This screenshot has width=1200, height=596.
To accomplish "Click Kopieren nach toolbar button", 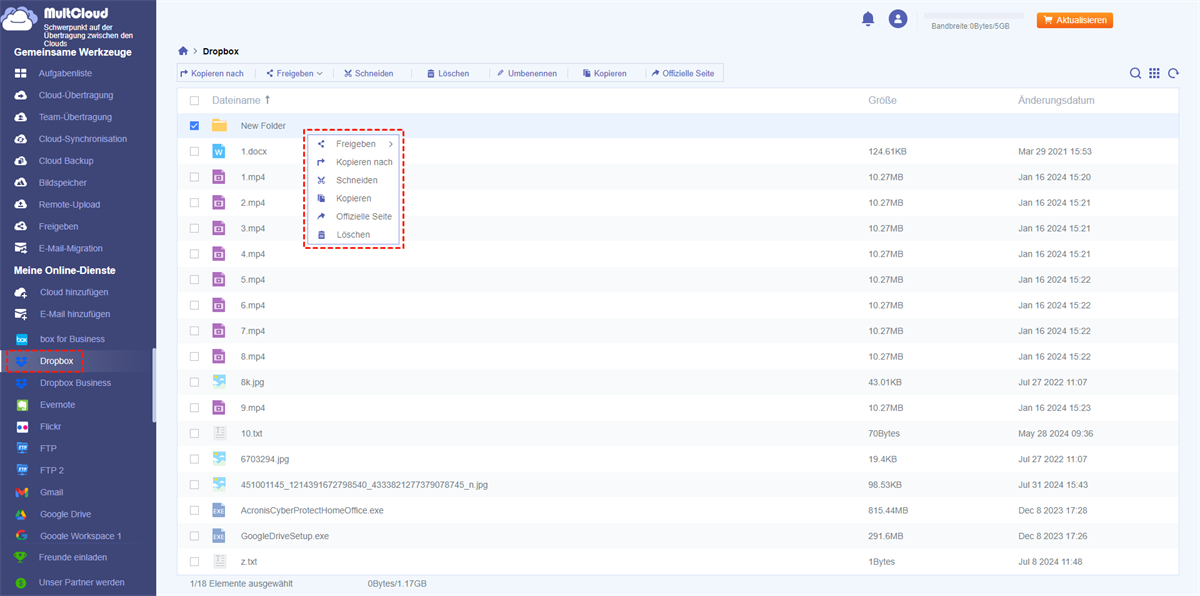I will click(x=212, y=73).
